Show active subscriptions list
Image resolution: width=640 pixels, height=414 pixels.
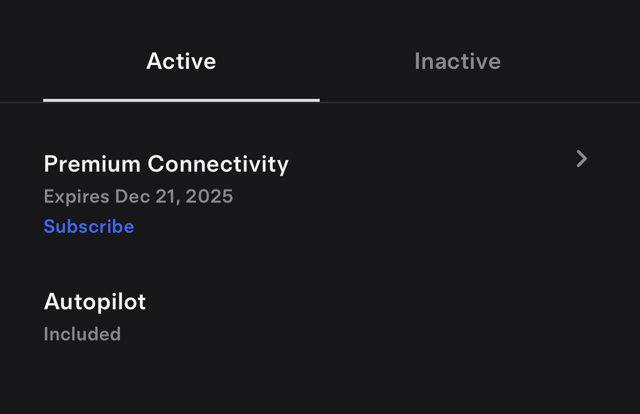click(x=181, y=61)
